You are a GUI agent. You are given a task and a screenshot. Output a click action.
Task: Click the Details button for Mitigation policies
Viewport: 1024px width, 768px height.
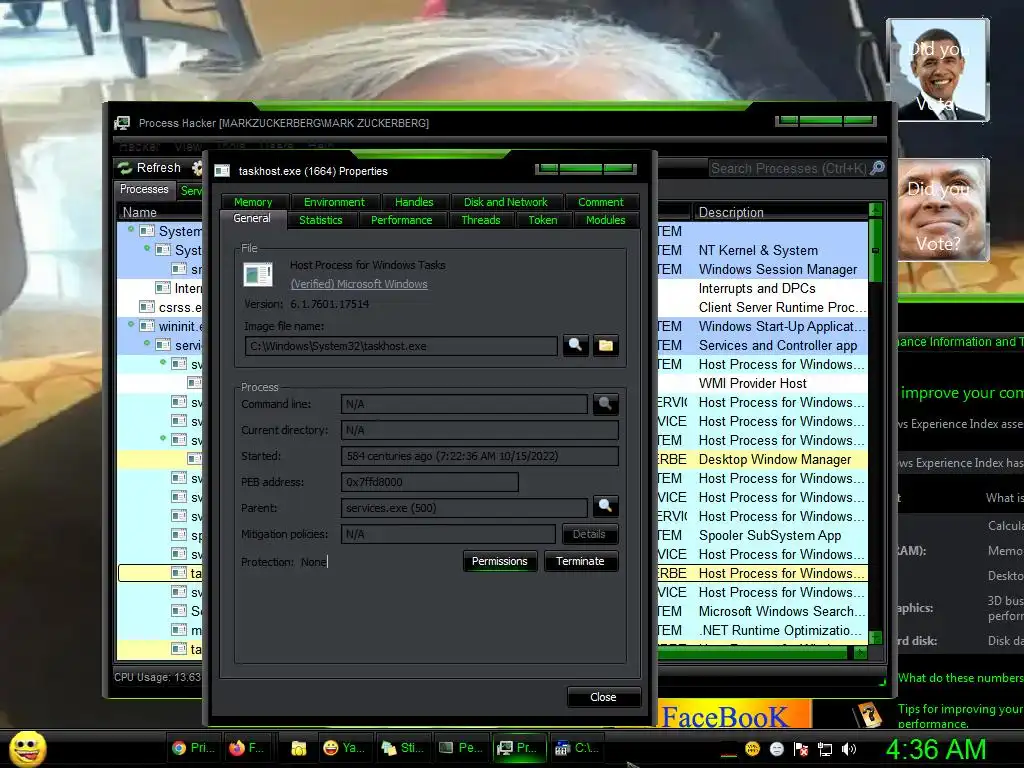[589, 534]
